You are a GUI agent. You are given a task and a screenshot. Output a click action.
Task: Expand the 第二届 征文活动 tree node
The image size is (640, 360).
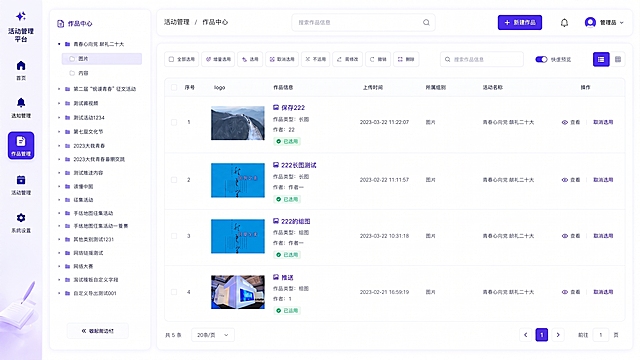pos(59,89)
